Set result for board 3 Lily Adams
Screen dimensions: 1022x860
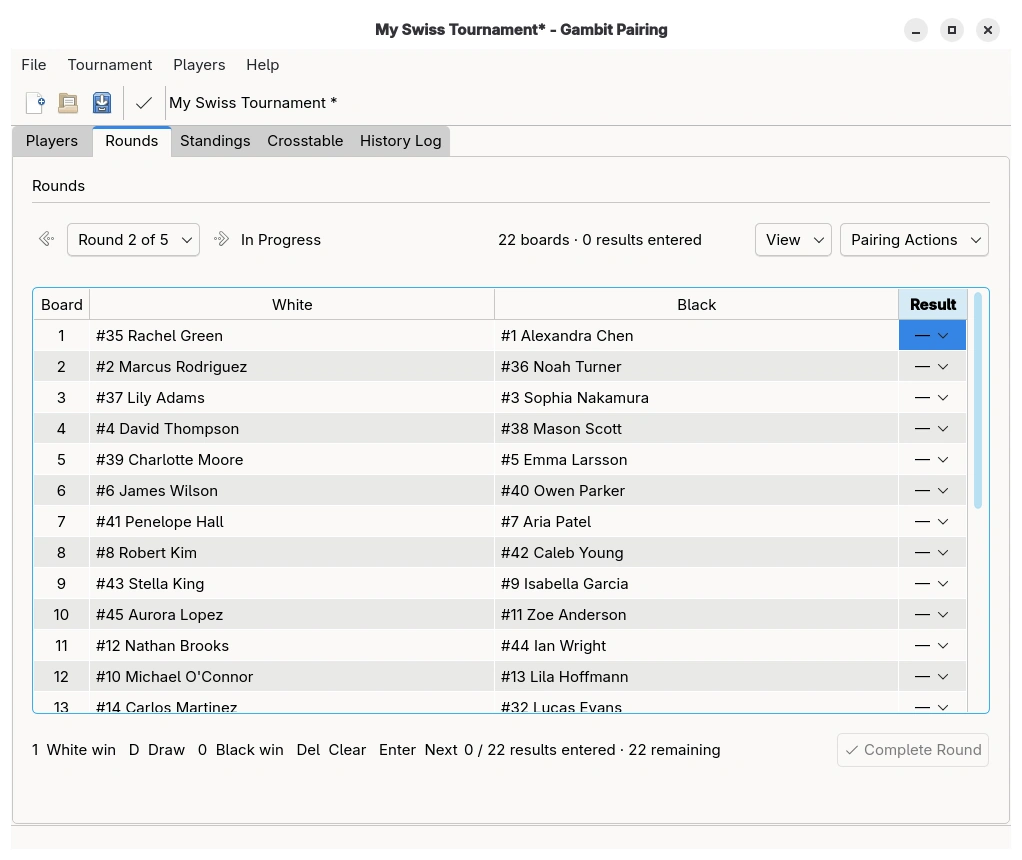(932, 398)
